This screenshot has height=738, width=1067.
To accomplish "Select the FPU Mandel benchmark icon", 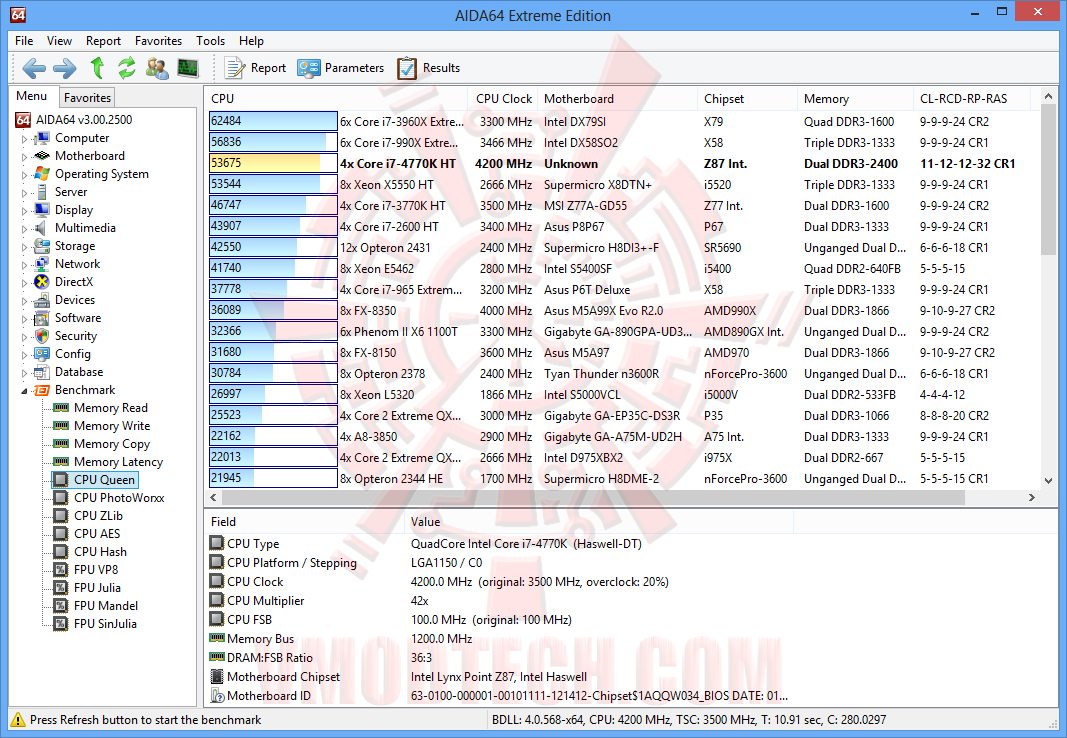I will (61, 606).
